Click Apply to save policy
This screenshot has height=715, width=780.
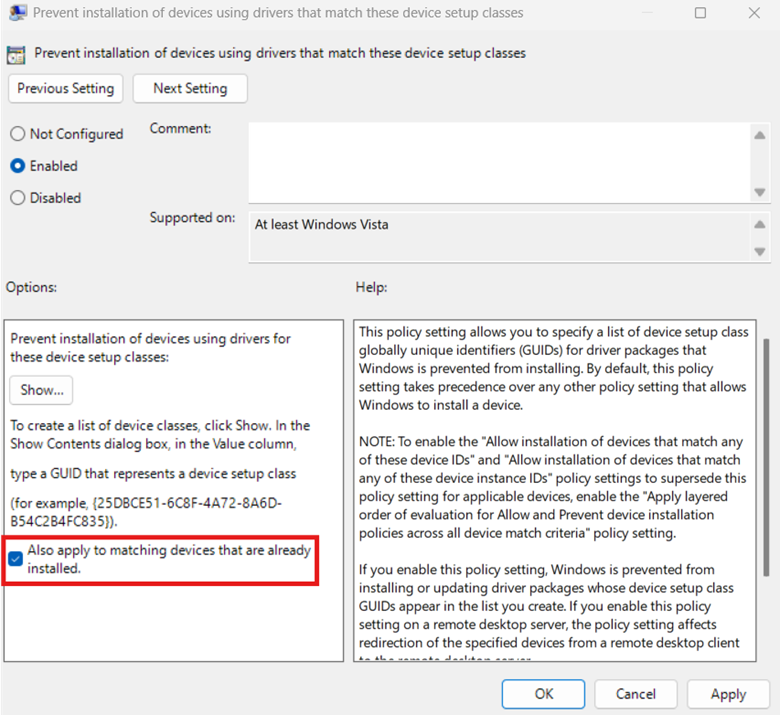[727, 693]
